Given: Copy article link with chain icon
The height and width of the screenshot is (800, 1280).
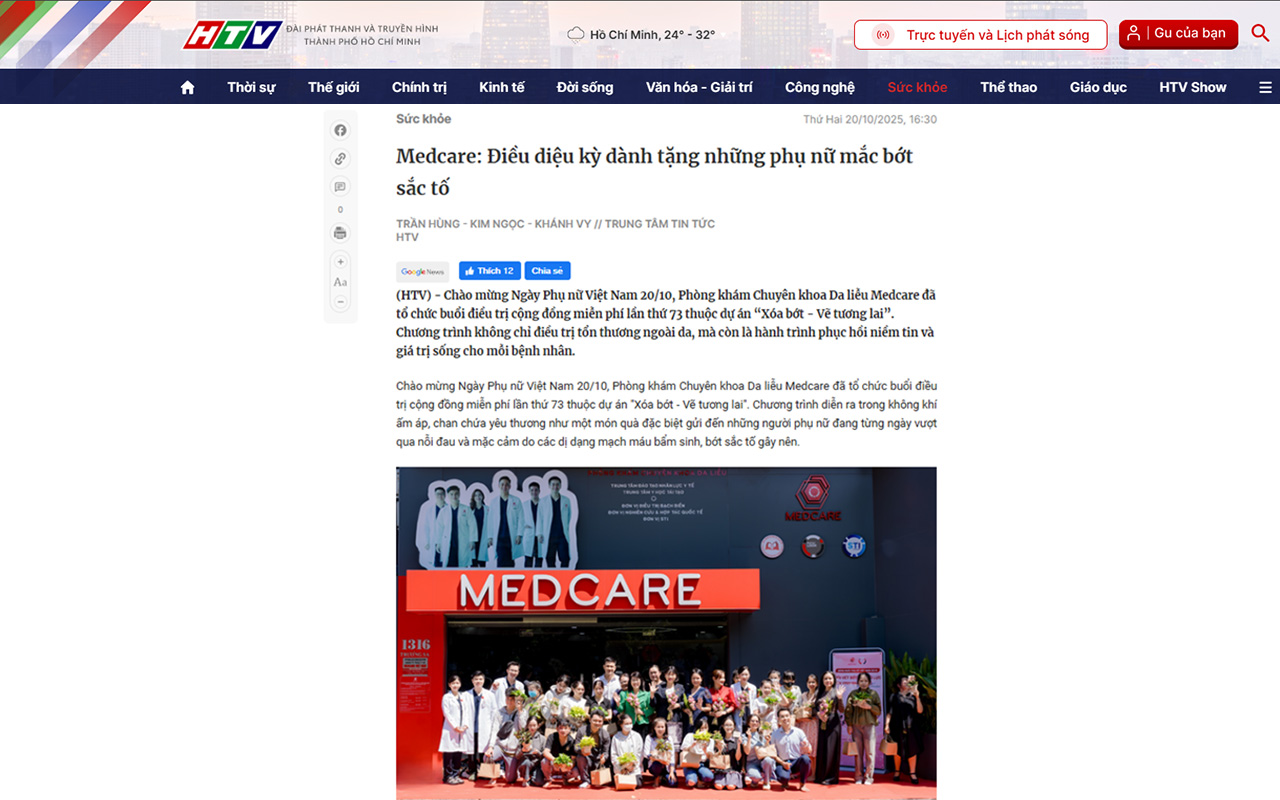Looking at the screenshot, I should pos(340,159).
